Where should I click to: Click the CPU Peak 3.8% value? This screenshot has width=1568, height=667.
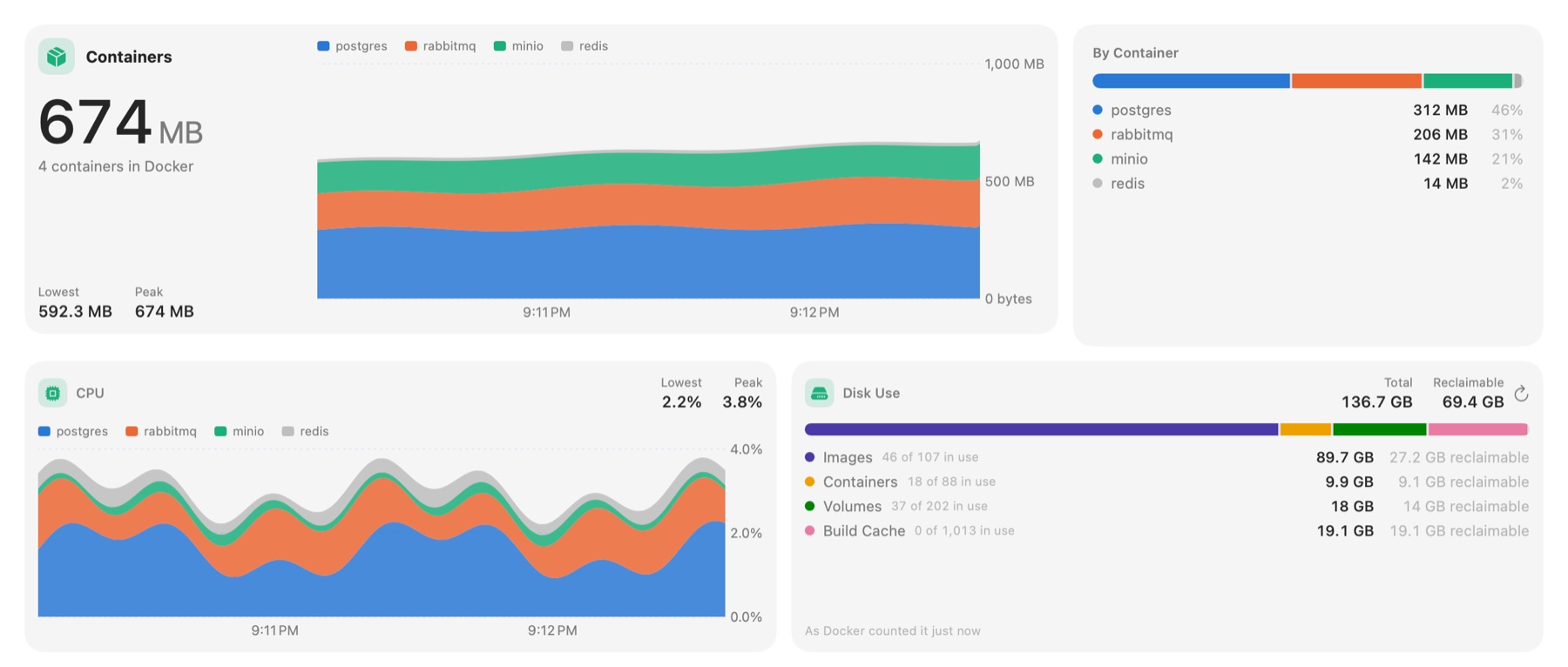pyautogui.click(x=742, y=401)
